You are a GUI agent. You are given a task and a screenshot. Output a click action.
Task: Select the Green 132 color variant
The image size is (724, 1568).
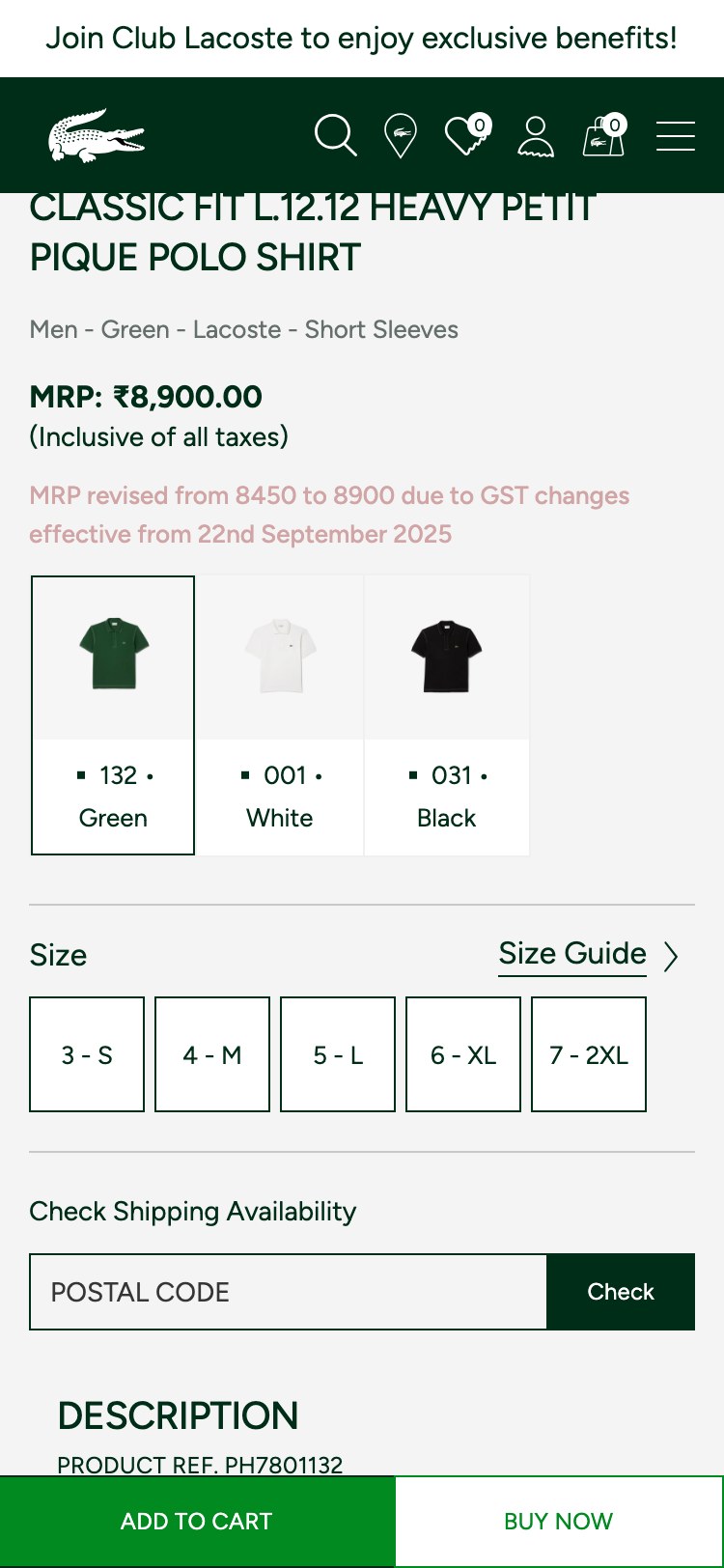click(113, 714)
